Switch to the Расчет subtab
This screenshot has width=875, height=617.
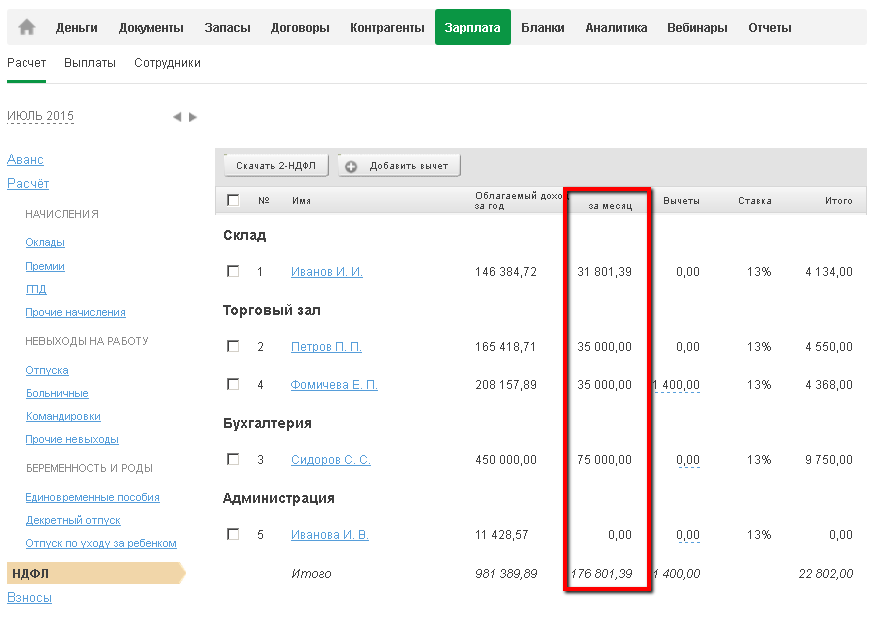click(x=26, y=63)
